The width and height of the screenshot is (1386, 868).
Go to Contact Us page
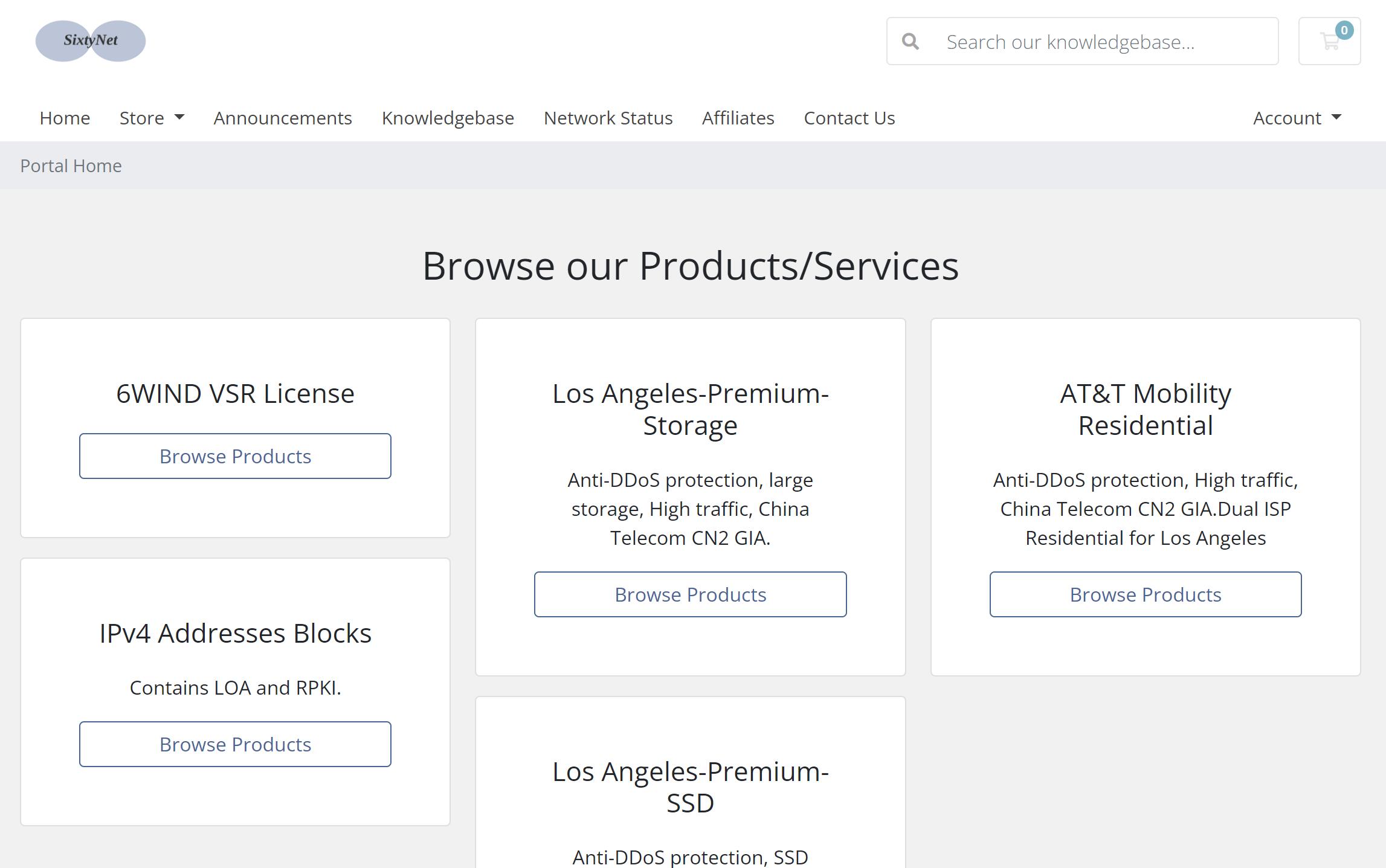point(849,118)
